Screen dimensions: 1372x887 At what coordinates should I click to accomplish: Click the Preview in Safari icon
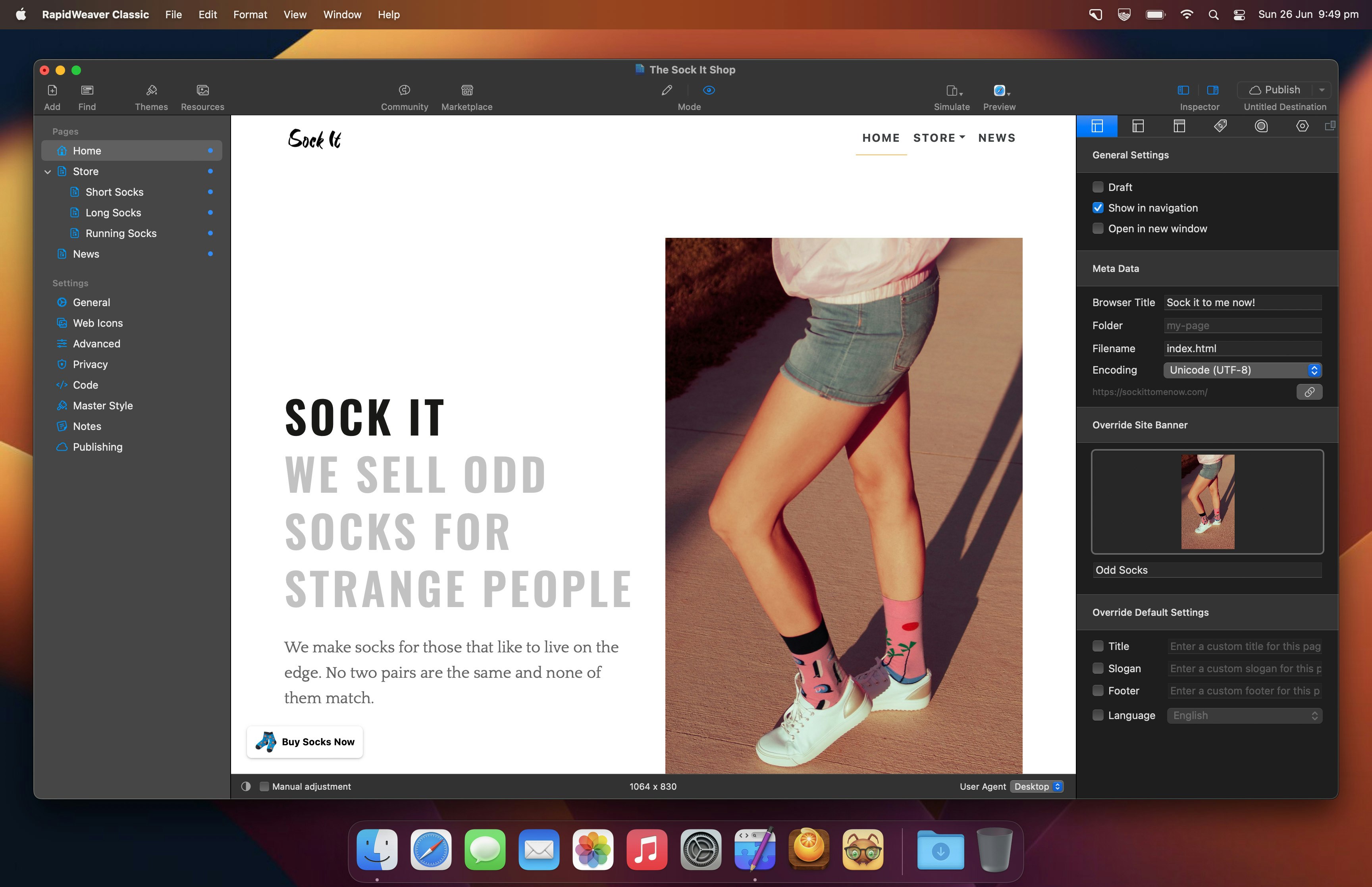(1001, 91)
